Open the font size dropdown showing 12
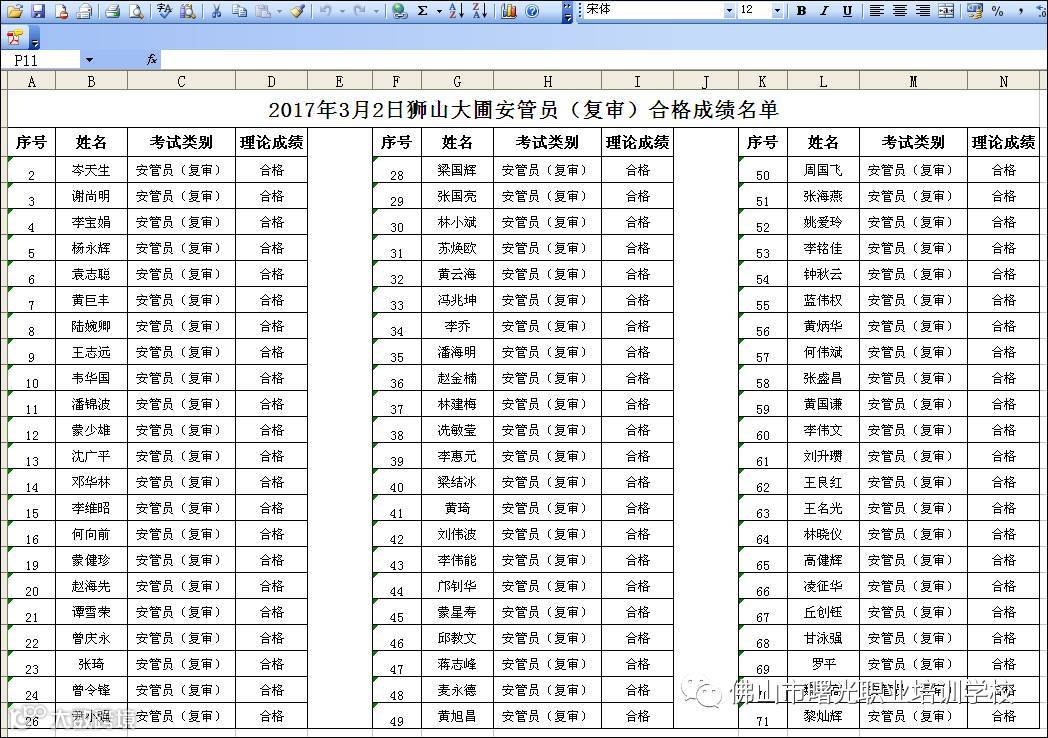Viewport: 1048px width, 738px height. pos(776,11)
